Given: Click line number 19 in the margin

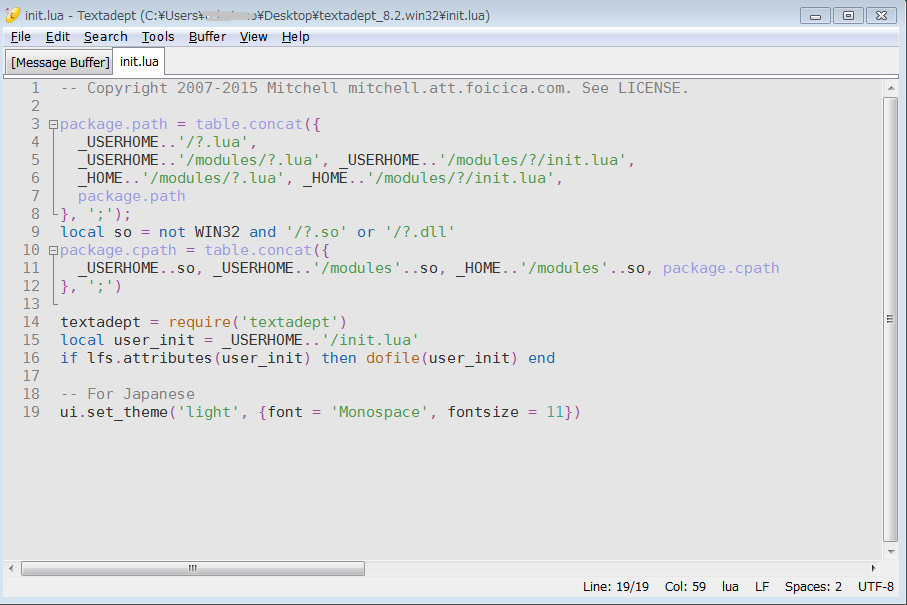Looking at the screenshot, I should pos(31,412).
